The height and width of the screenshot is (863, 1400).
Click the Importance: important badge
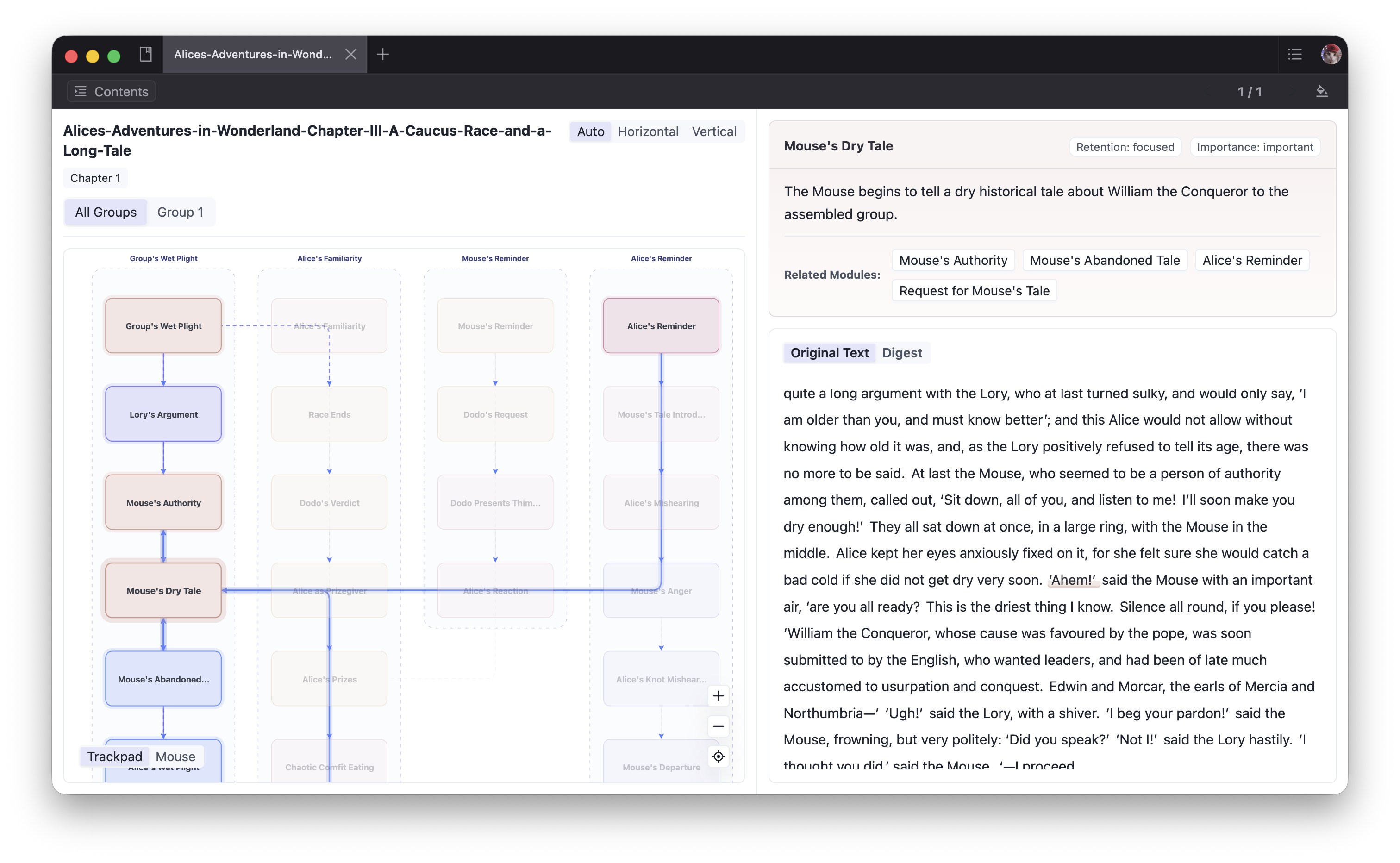(1255, 147)
